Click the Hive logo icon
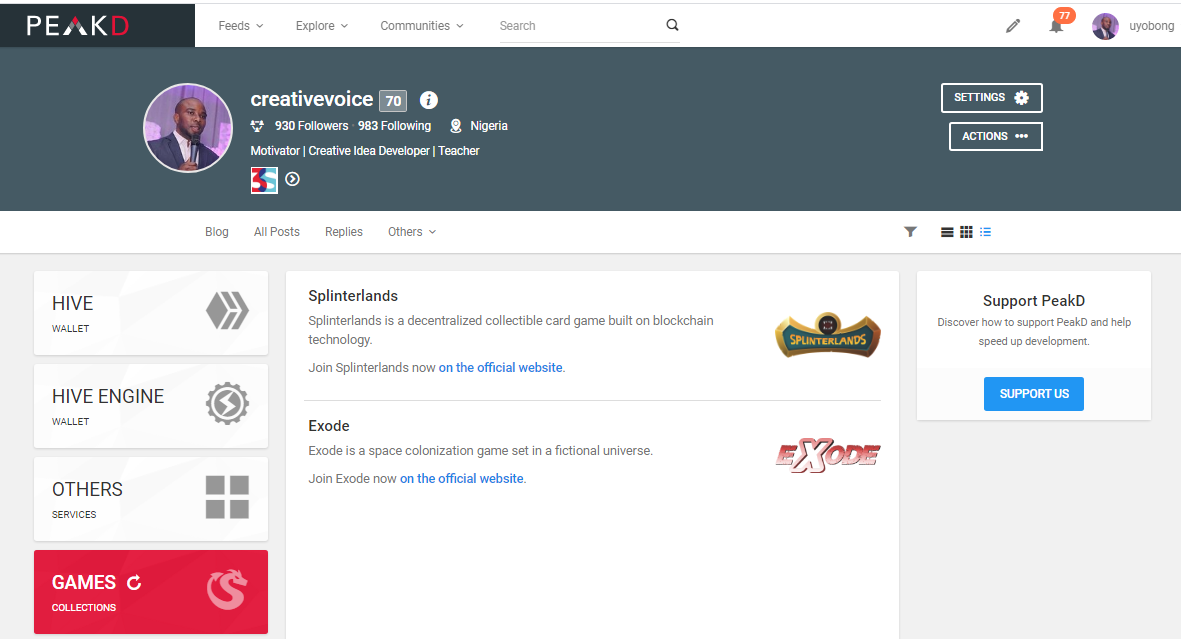This screenshot has height=639, width=1181. (227, 310)
